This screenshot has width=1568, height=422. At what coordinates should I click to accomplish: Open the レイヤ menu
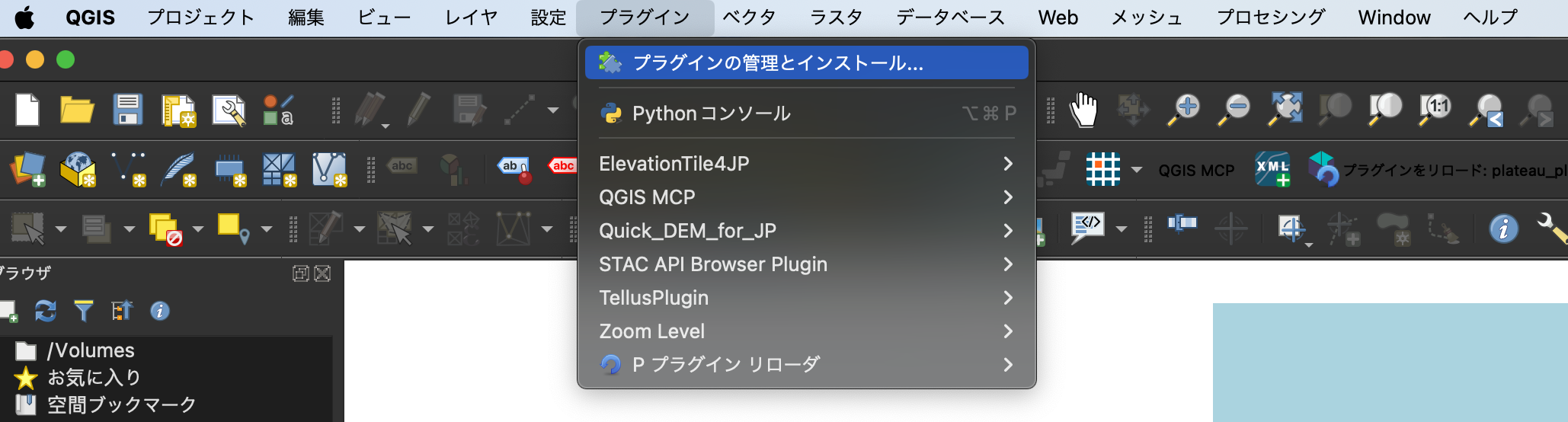pyautogui.click(x=471, y=18)
